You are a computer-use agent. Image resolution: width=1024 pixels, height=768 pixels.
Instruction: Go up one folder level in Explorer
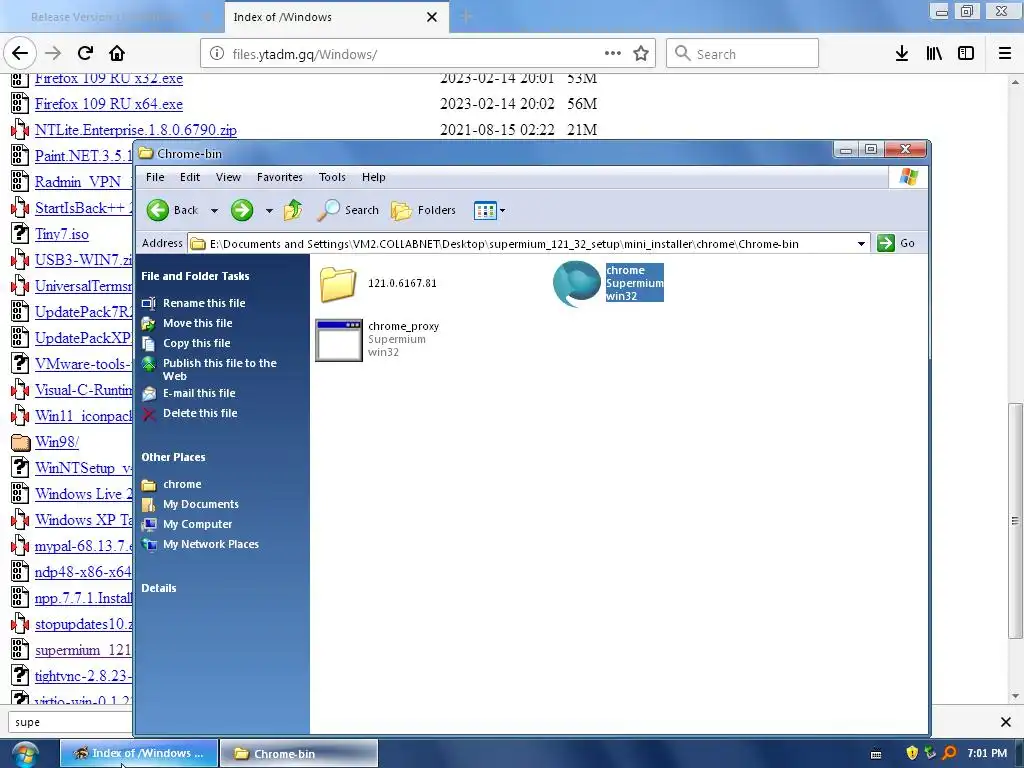[x=293, y=210]
